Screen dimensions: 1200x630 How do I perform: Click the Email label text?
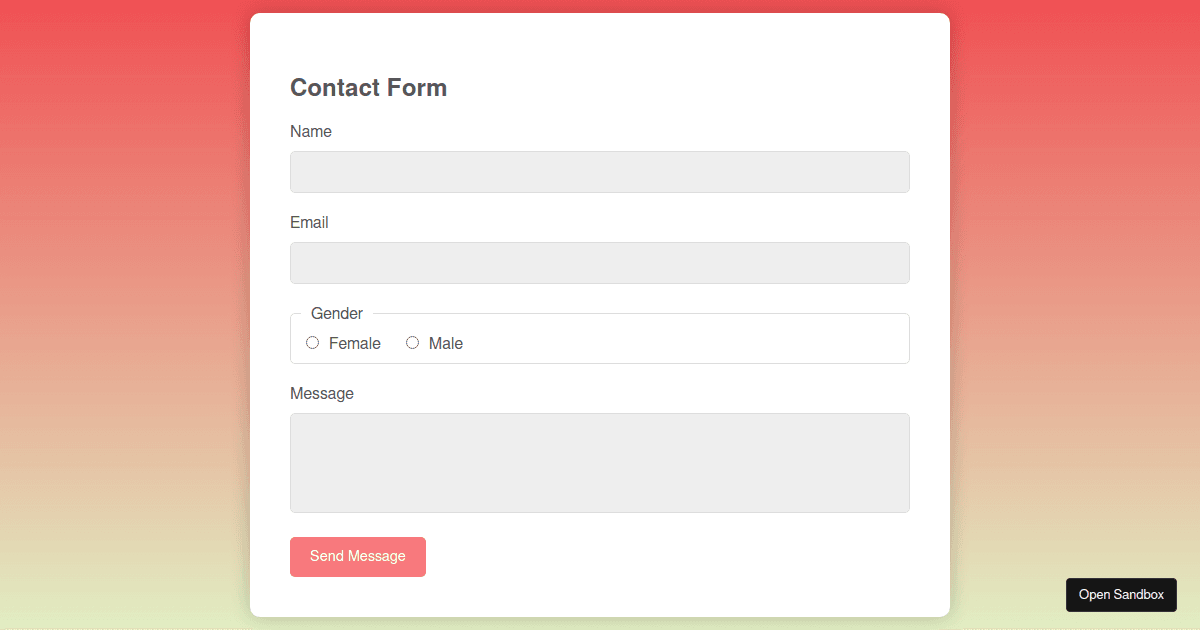309,222
